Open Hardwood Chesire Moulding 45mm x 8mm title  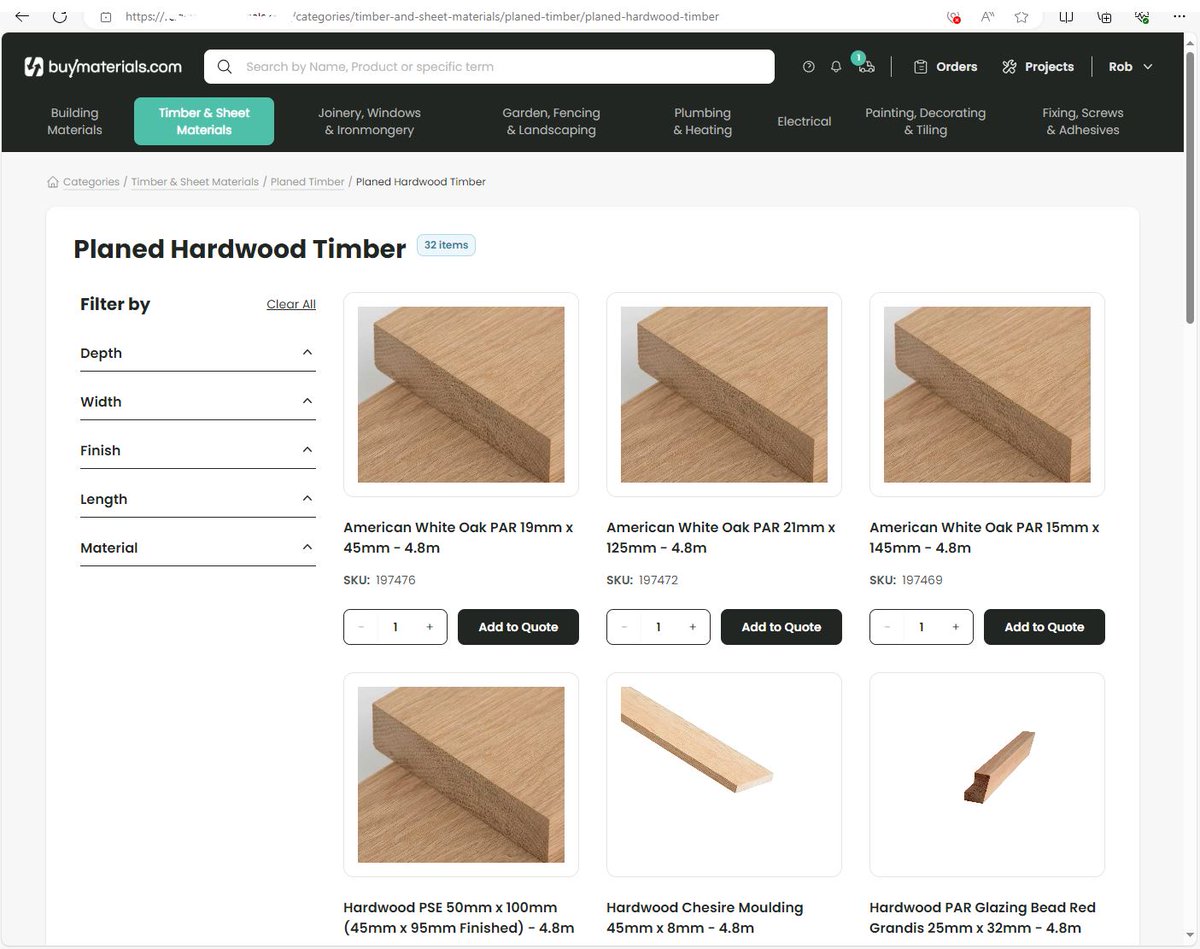[705, 917]
